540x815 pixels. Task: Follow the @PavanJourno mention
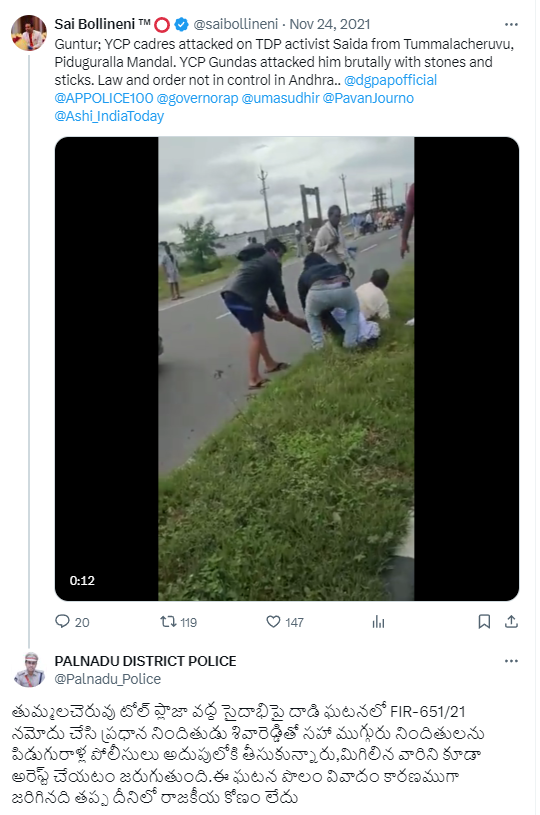click(368, 98)
